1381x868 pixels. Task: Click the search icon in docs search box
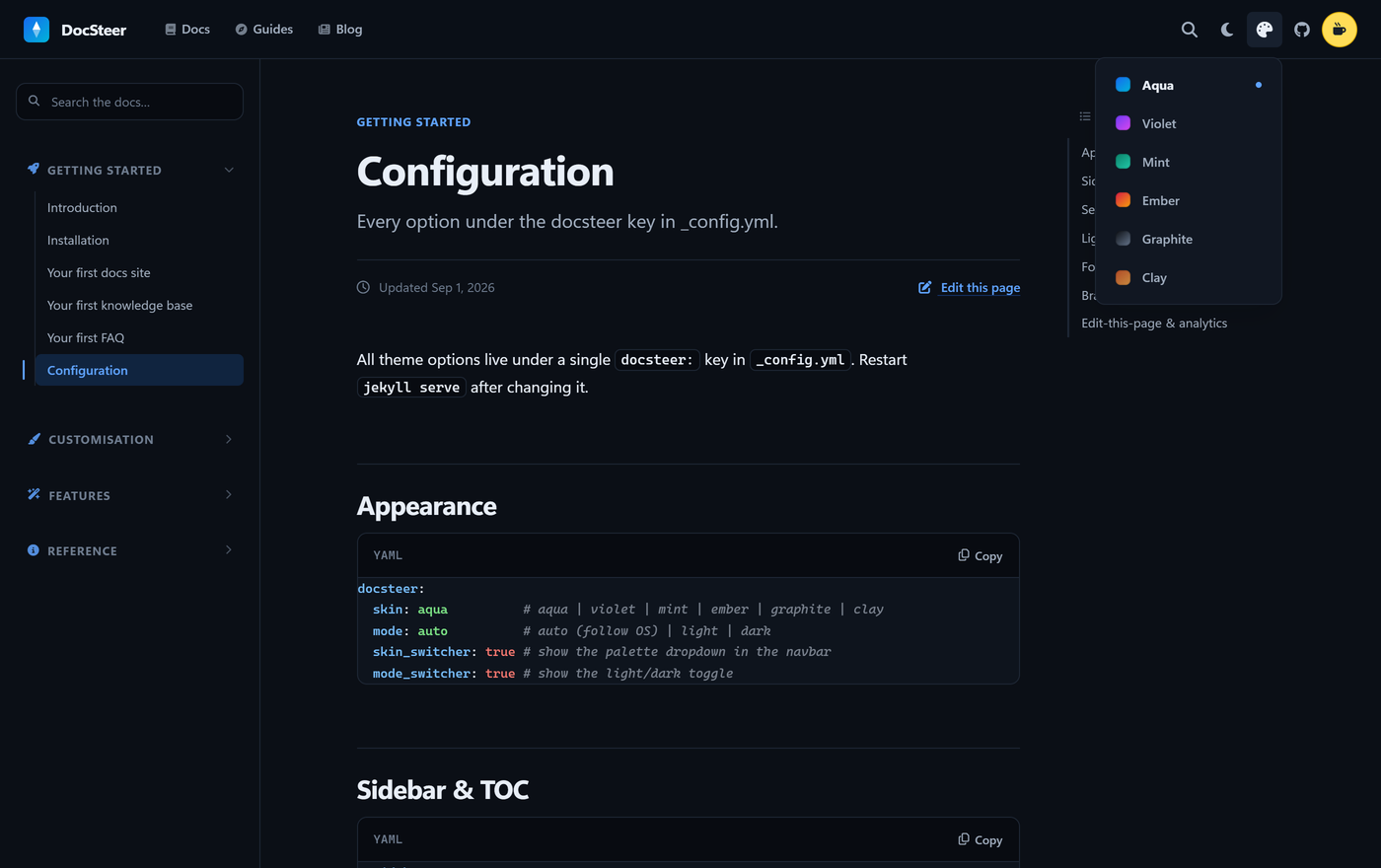[35, 101]
